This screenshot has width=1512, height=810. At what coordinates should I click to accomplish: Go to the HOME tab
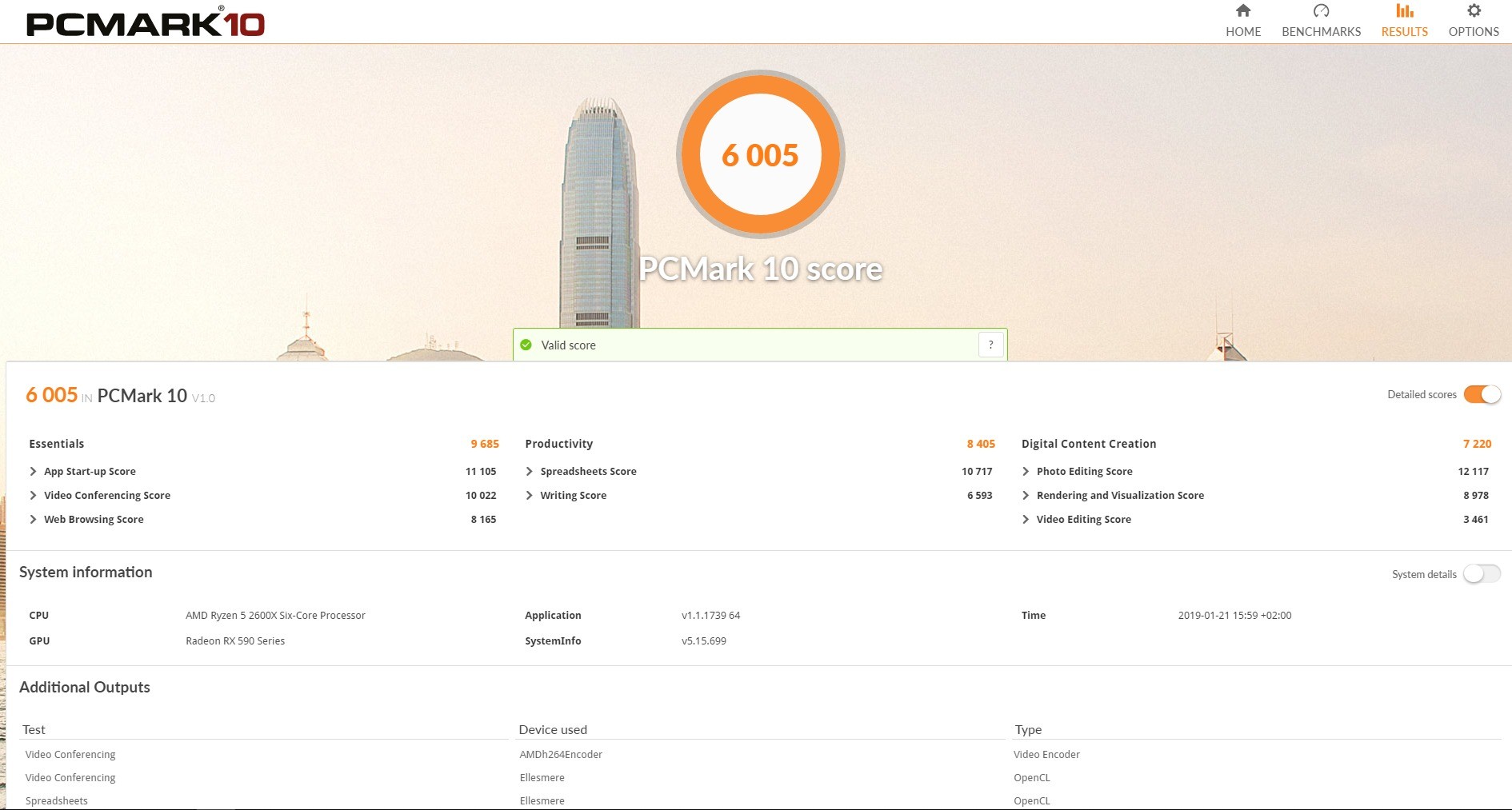point(1242,32)
